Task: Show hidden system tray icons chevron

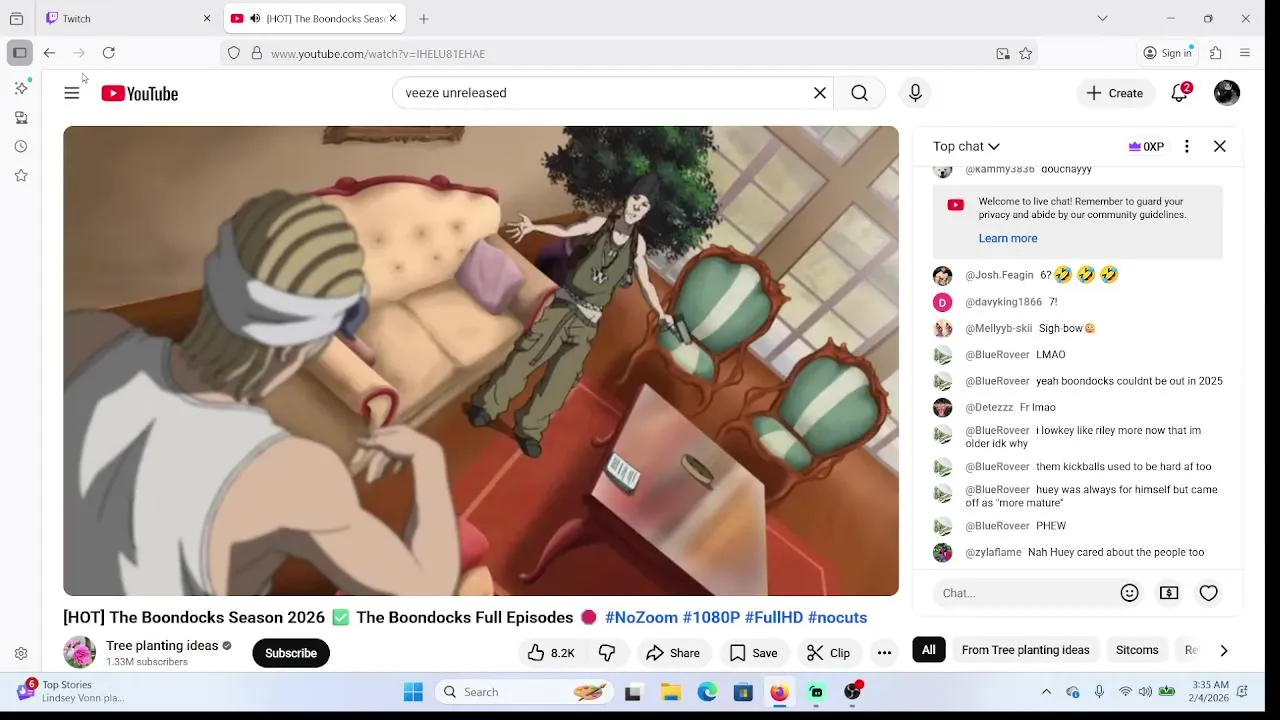Action: pyautogui.click(x=1047, y=692)
